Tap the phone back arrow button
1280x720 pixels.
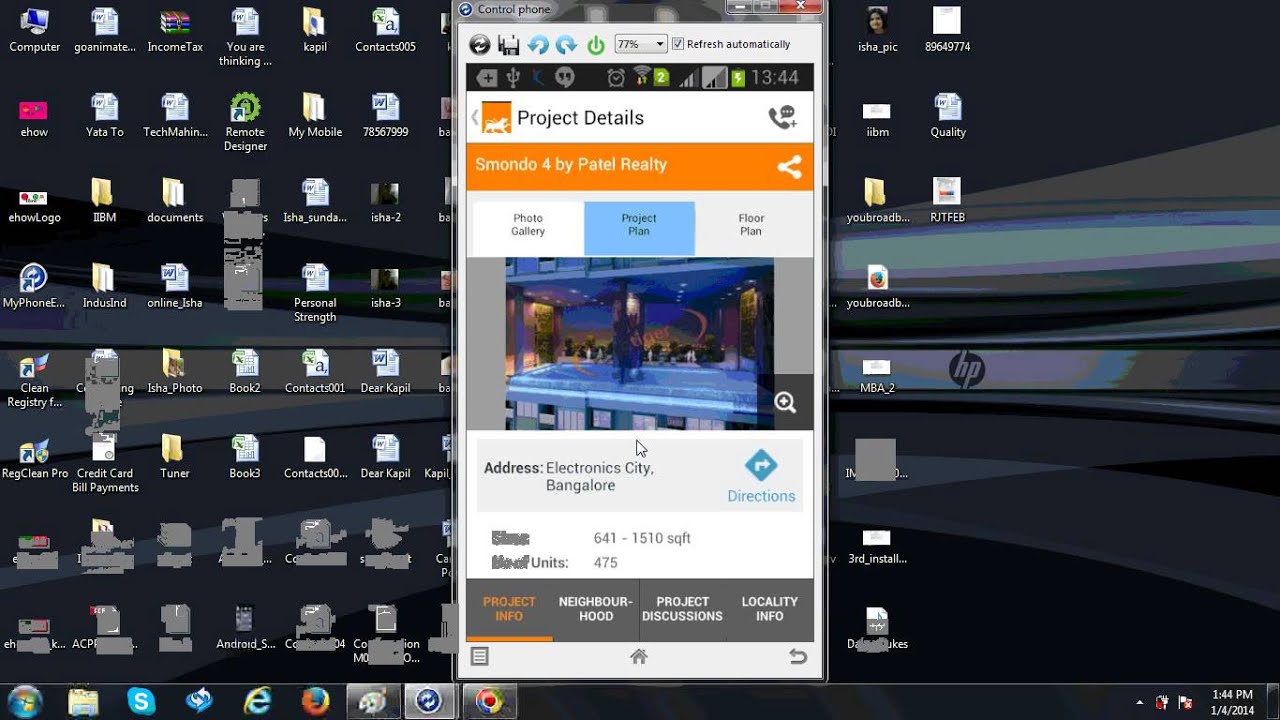click(798, 657)
